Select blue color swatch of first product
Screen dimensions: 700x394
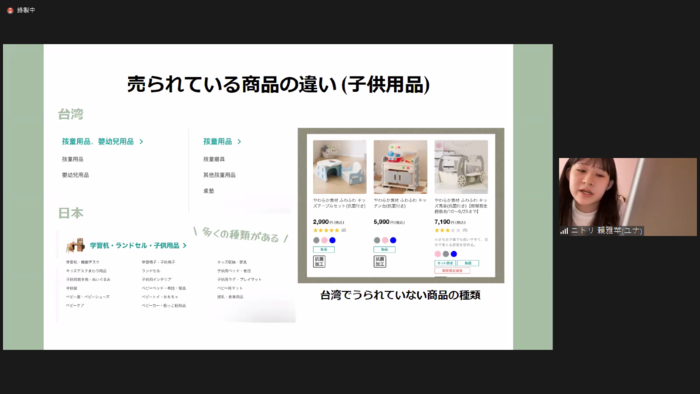pyautogui.click(x=332, y=240)
